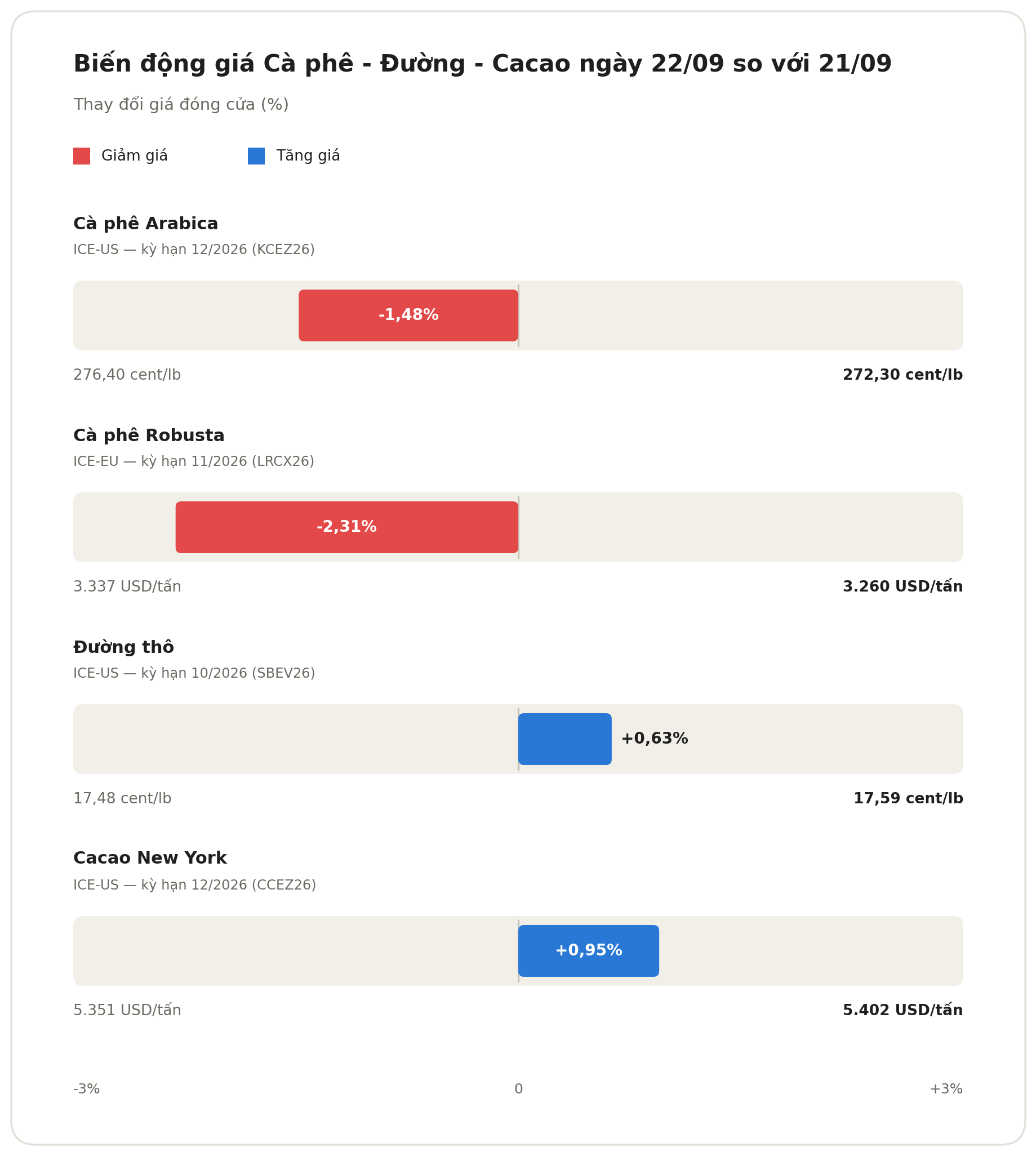This screenshot has width=1036, height=1156.
Task: Click the 17,59 cent/lb closing price
Action: (909, 799)
